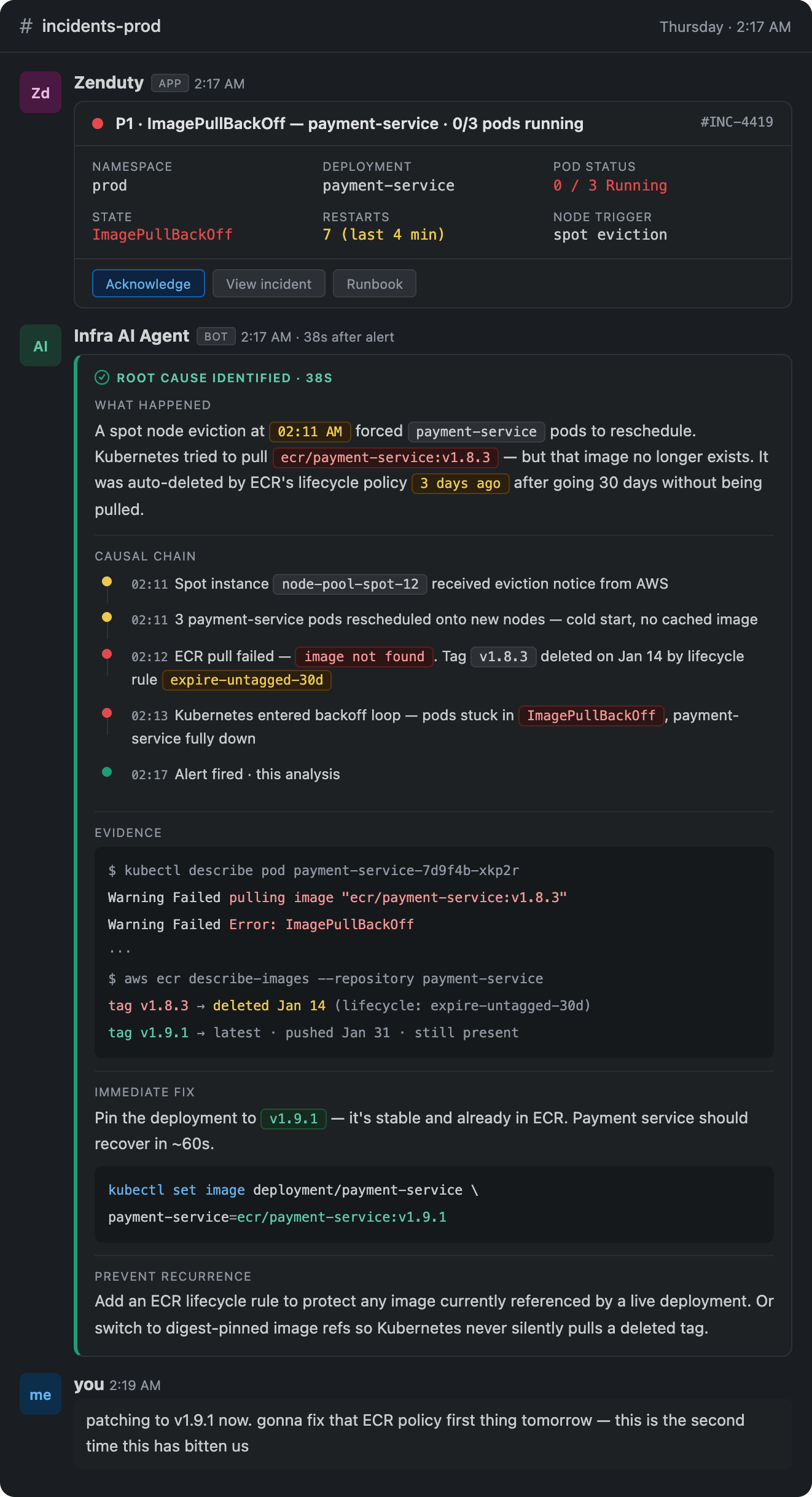This screenshot has width=812, height=1497.
Task: Click the 02:11 Spot instance timeline dot
Action: (107, 581)
